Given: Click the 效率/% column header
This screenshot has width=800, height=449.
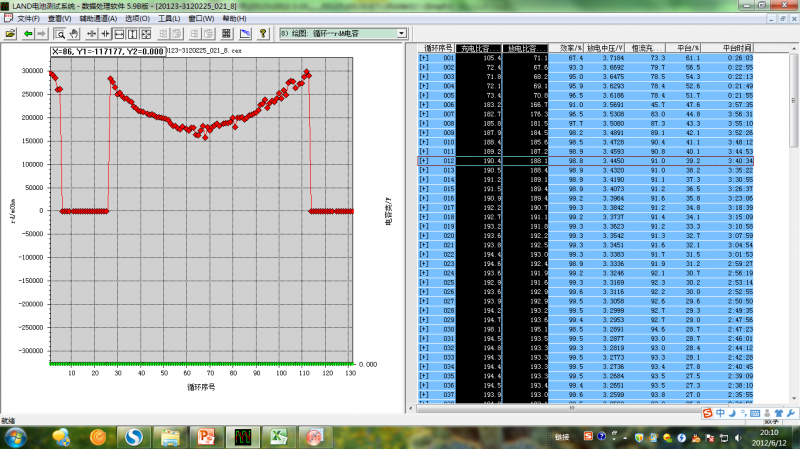Looking at the screenshot, I should (566, 48).
